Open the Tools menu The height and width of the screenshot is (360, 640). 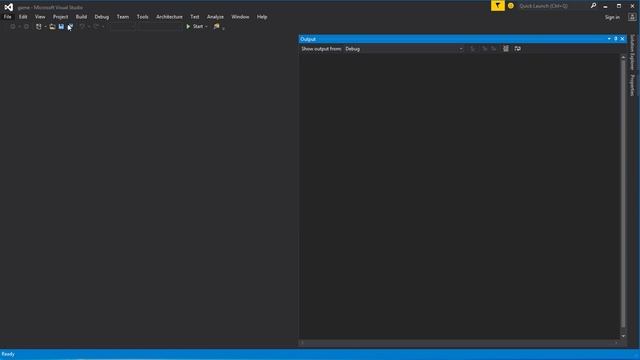pyautogui.click(x=142, y=17)
